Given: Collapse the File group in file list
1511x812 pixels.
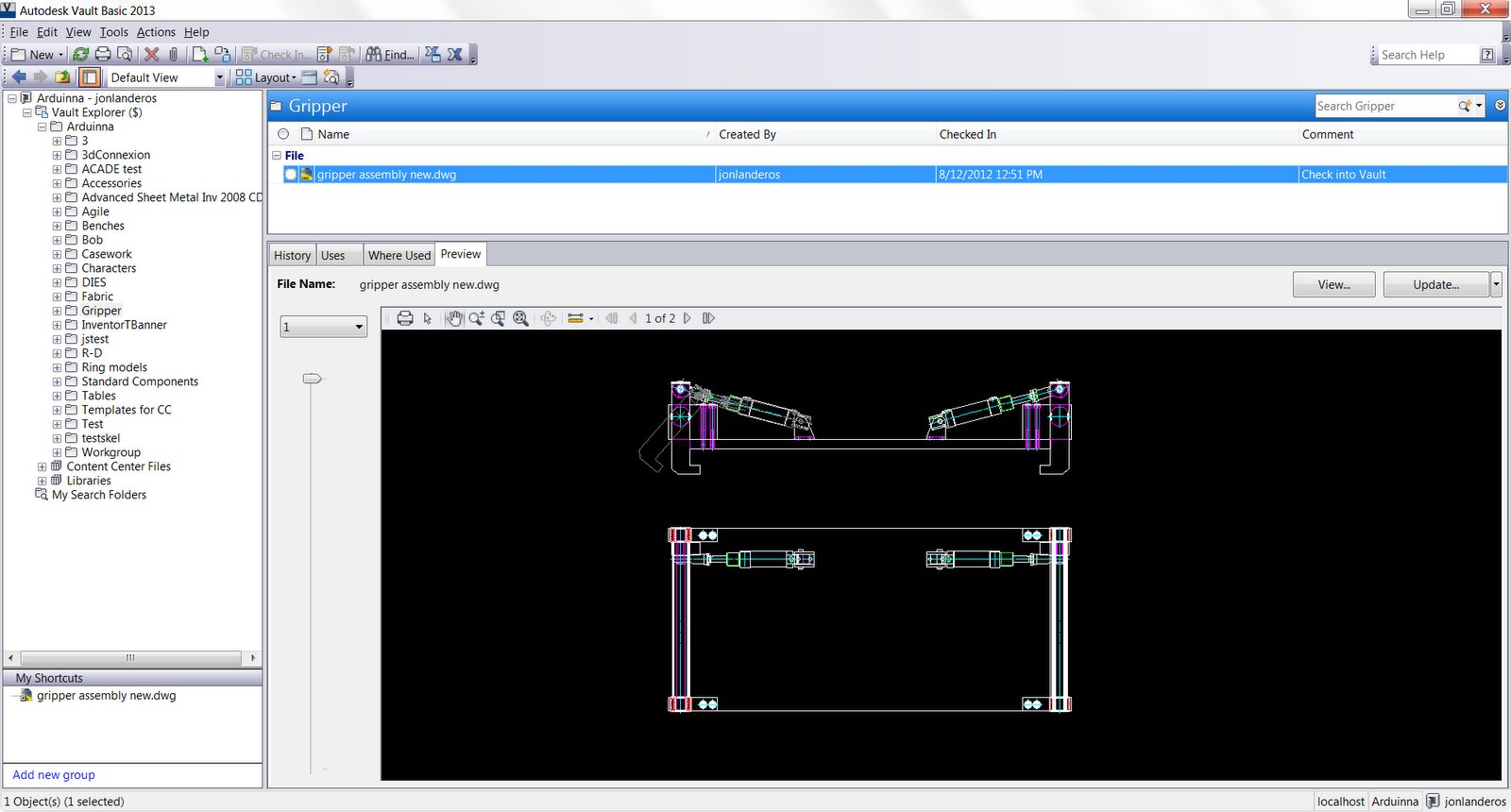Looking at the screenshot, I should pos(277,156).
